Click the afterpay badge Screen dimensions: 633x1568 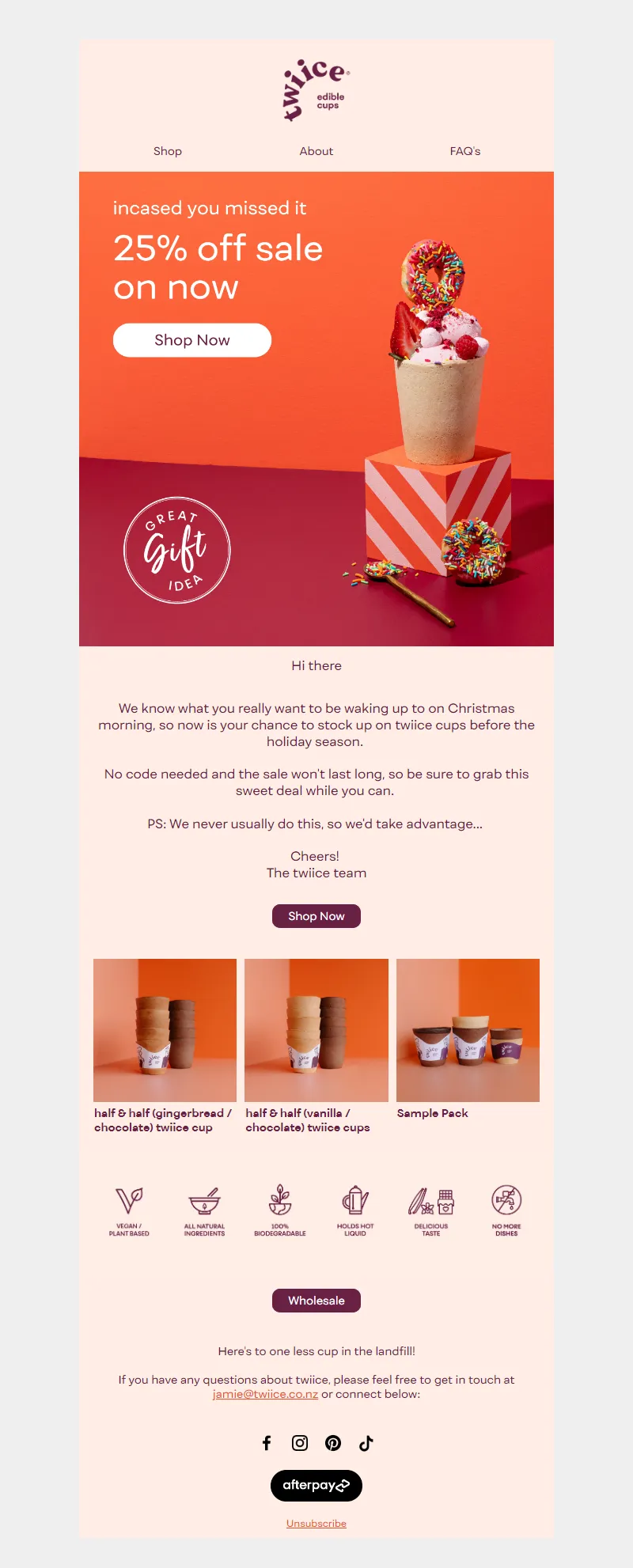coord(316,1486)
